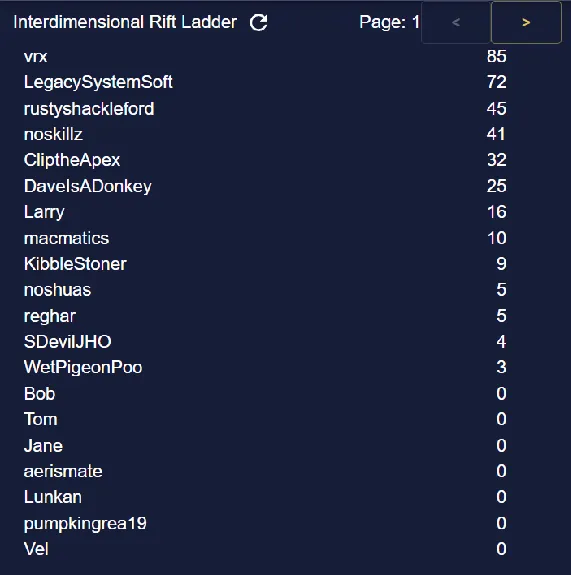Click score 45 for rustyshackleford
571x575 pixels.
(497, 109)
